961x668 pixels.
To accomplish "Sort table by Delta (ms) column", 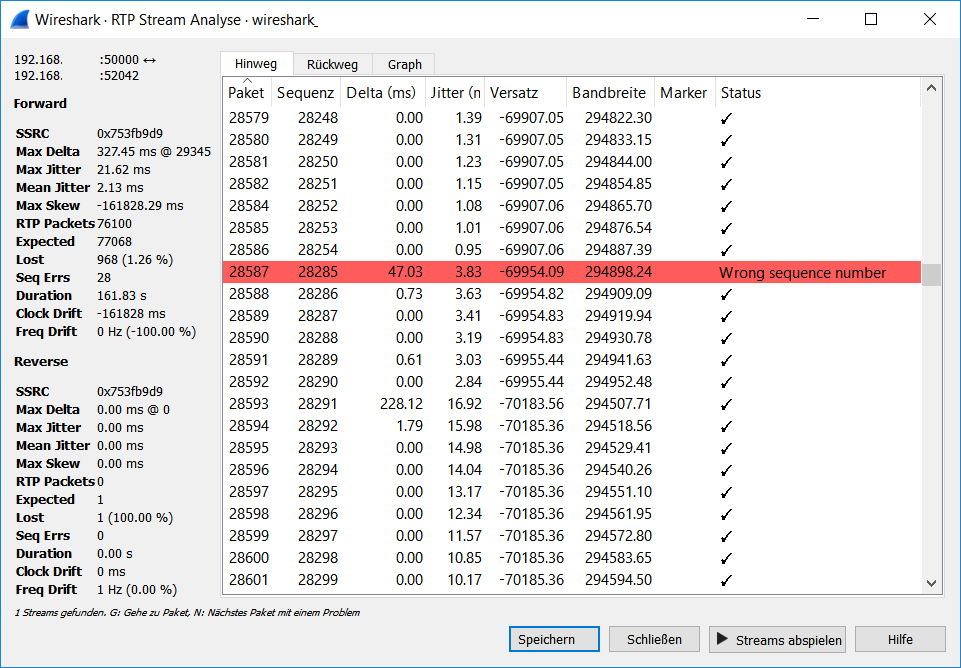I will pos(380,93).
